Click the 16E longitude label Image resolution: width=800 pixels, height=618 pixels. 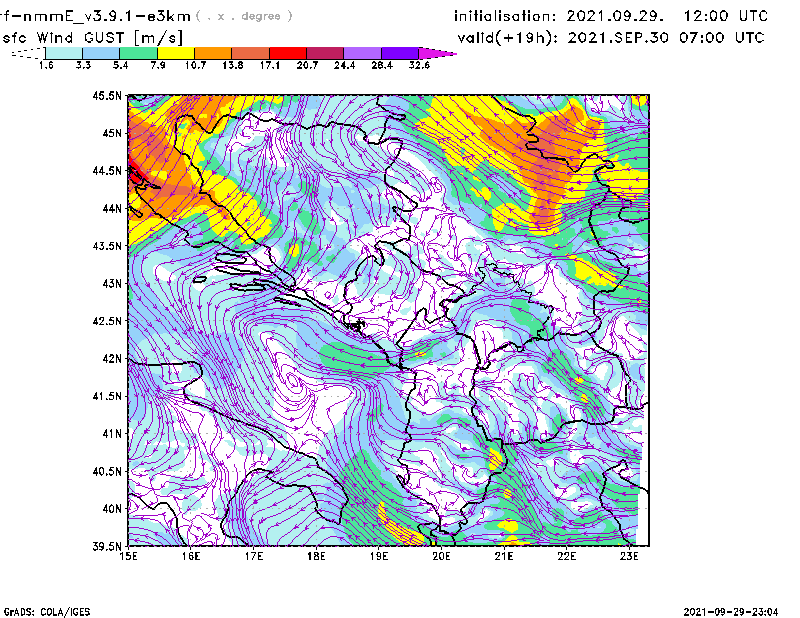point(191,556)
